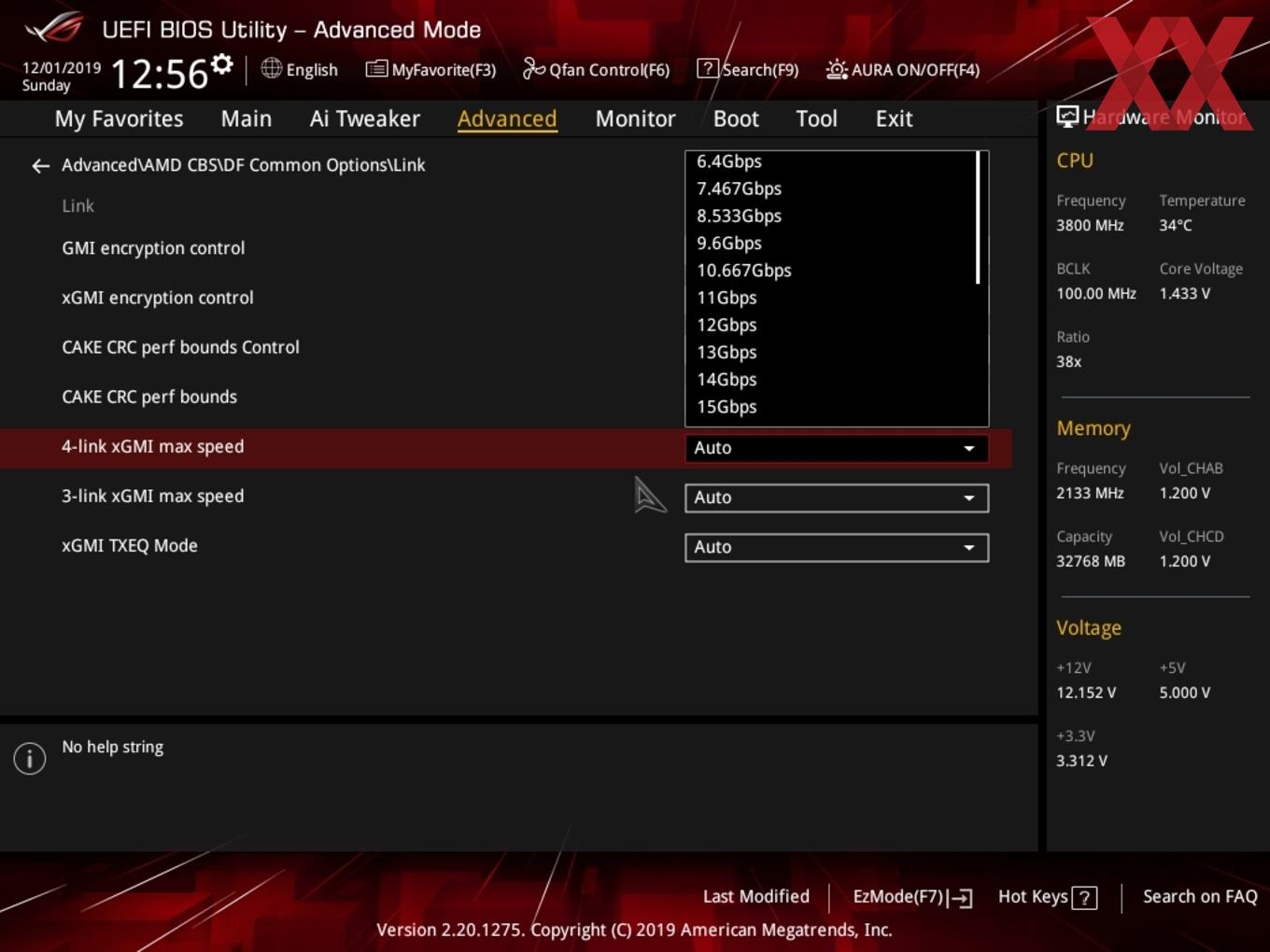Open the xGMI TXEQ Mode dropdown

(x=837, y=547)
